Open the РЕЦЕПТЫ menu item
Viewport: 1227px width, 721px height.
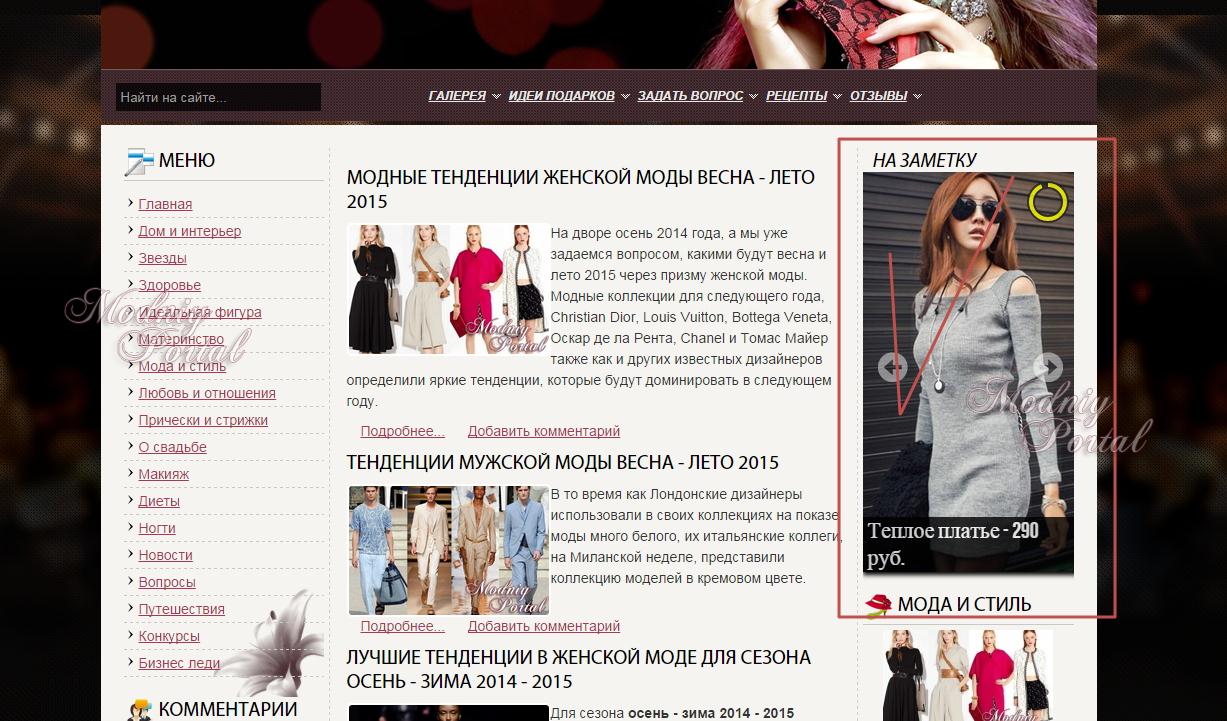(796, 96)
